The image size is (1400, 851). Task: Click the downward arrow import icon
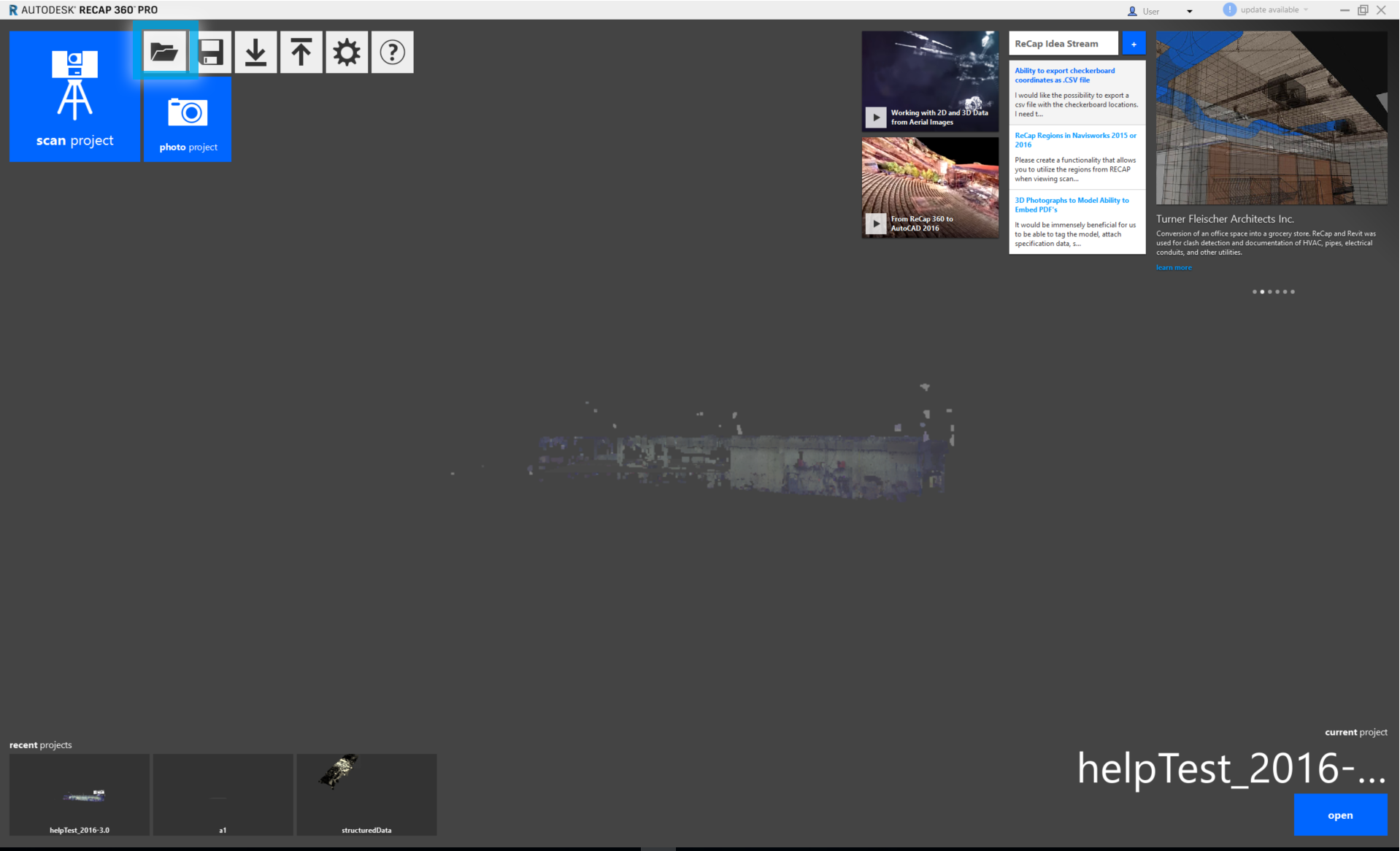pos(255,52)
